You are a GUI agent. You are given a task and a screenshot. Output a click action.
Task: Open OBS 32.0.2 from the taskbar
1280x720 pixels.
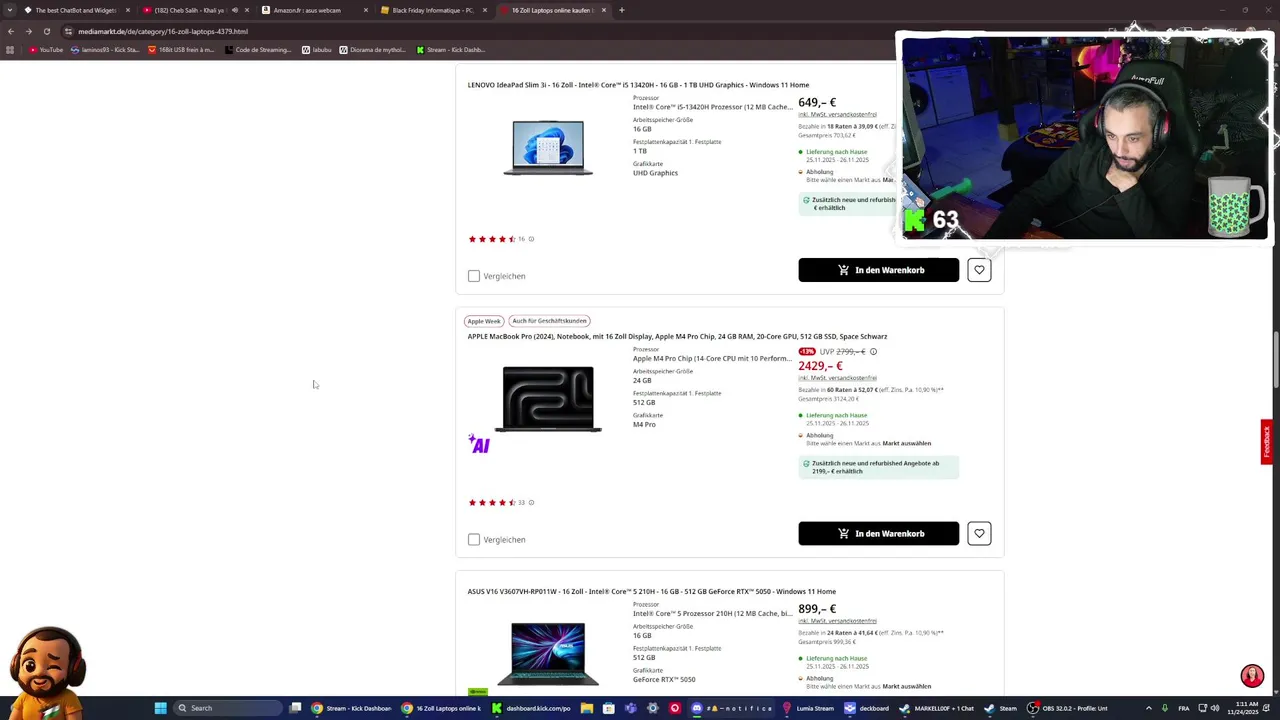[x=1068, y=708]
